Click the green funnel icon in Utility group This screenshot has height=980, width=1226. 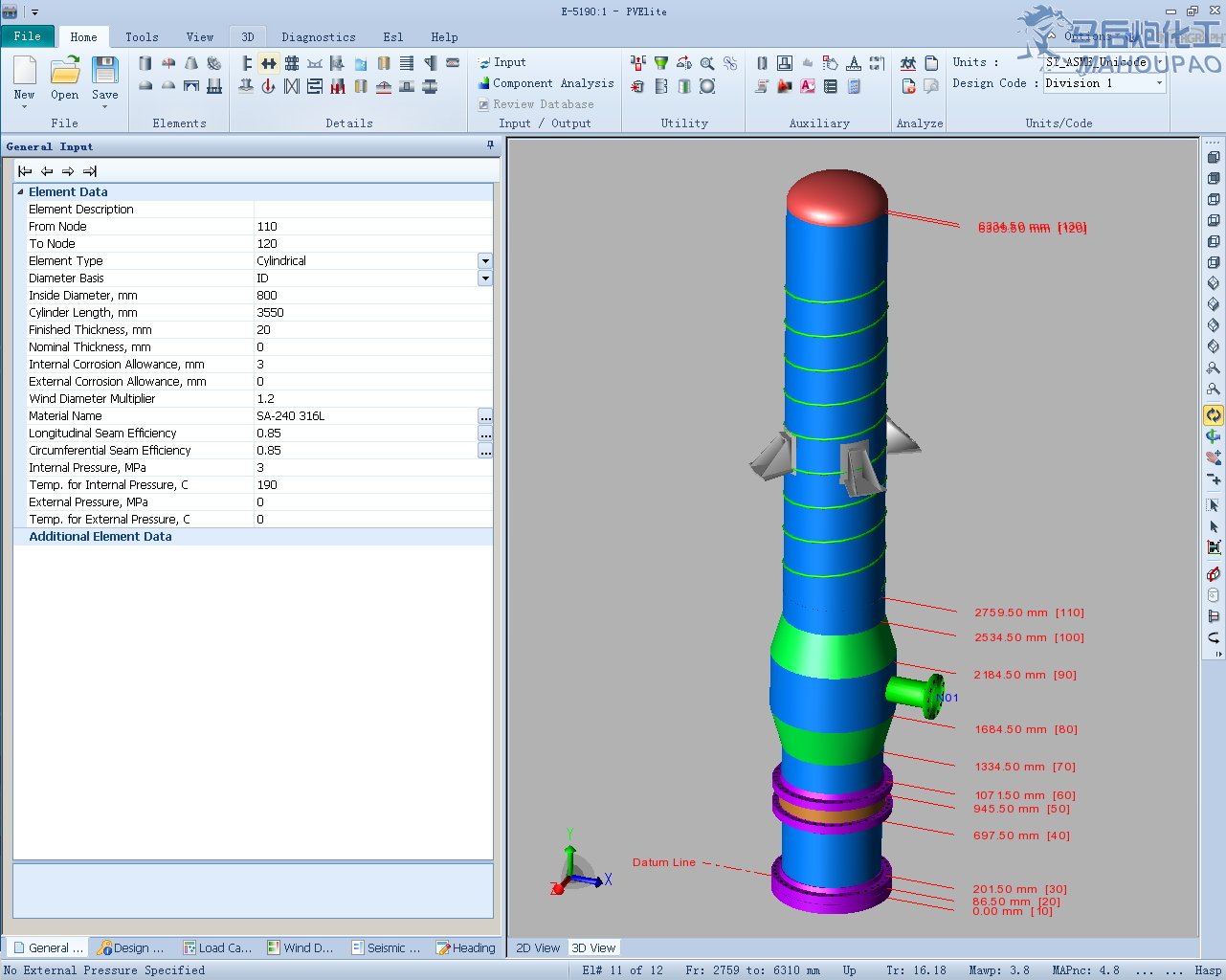point(661,63)
